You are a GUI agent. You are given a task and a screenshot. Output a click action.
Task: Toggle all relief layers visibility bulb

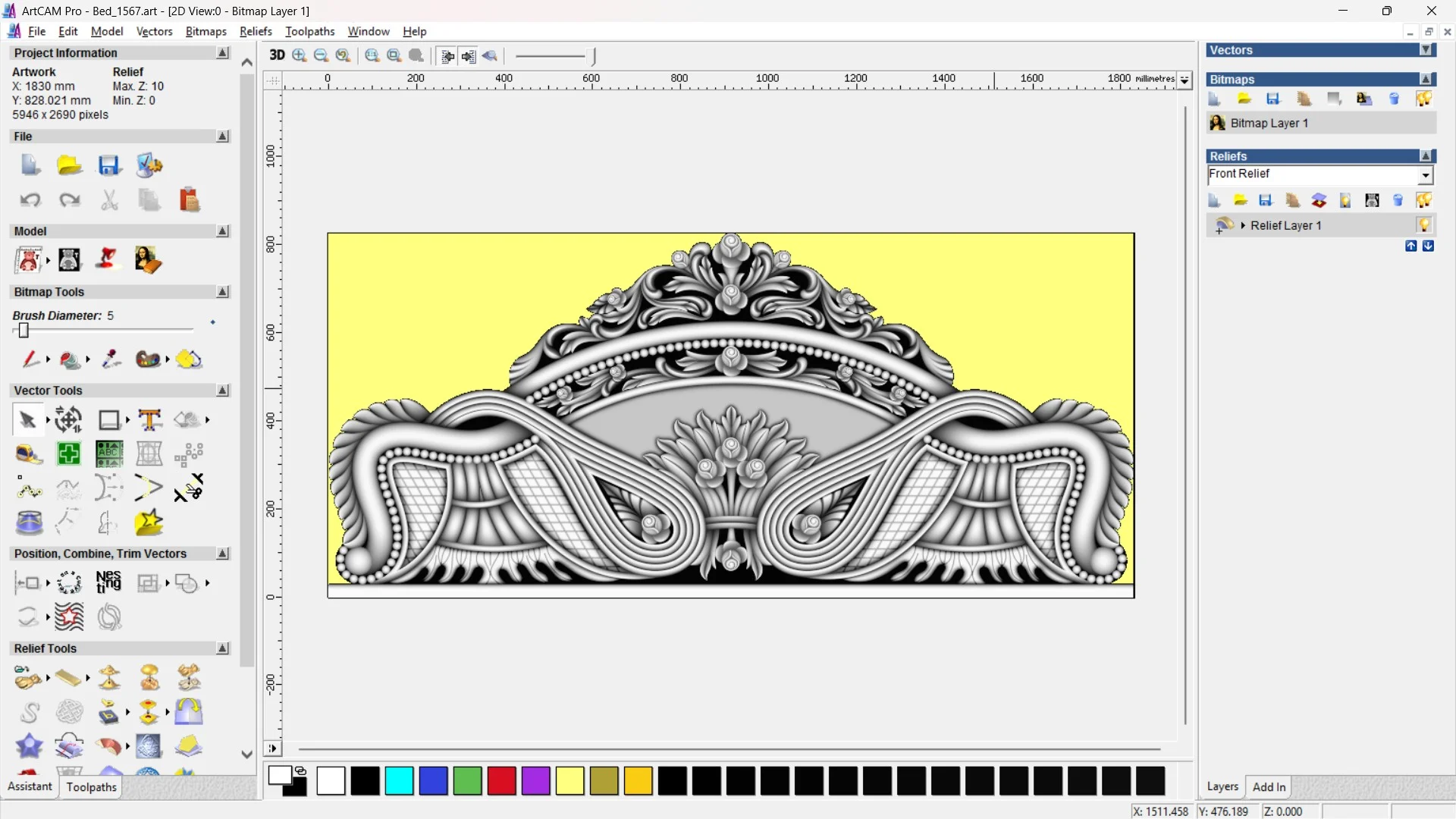[x=1423, y=200]
